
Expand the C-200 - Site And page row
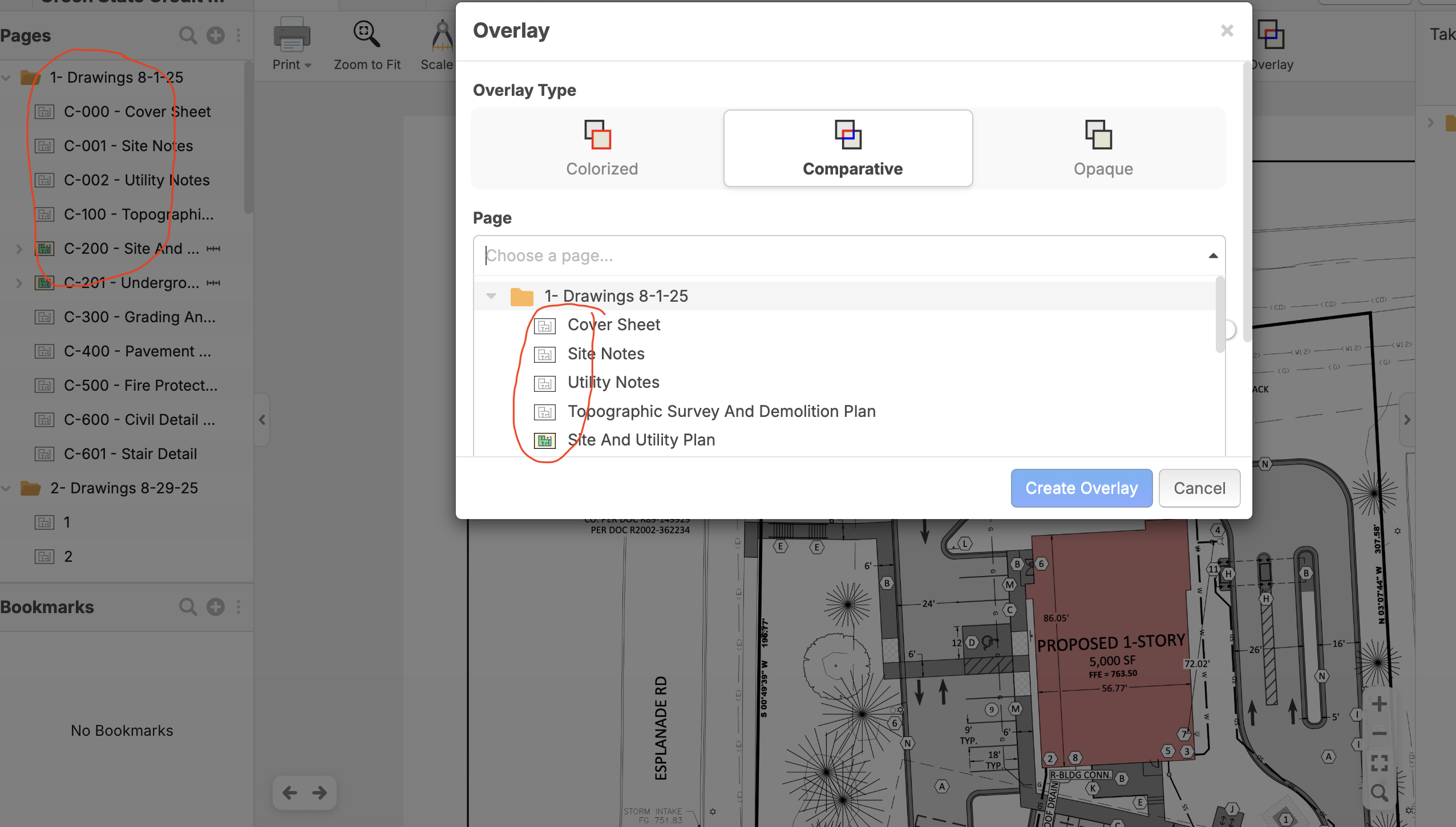point(19,249)
